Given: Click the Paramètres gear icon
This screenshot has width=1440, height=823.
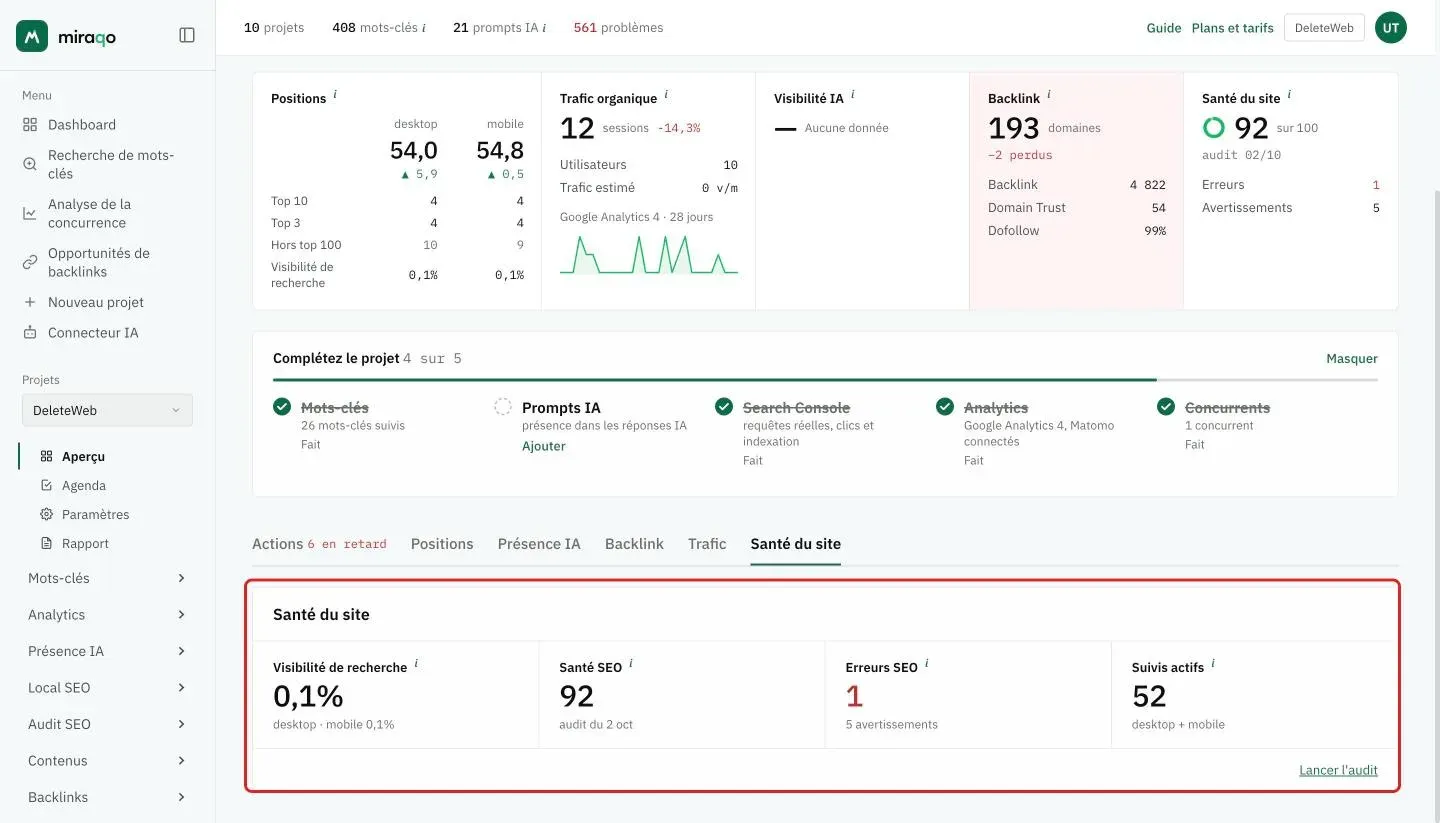Looking at the screenshot, I should pyautogui.click(x=46, y=514).
